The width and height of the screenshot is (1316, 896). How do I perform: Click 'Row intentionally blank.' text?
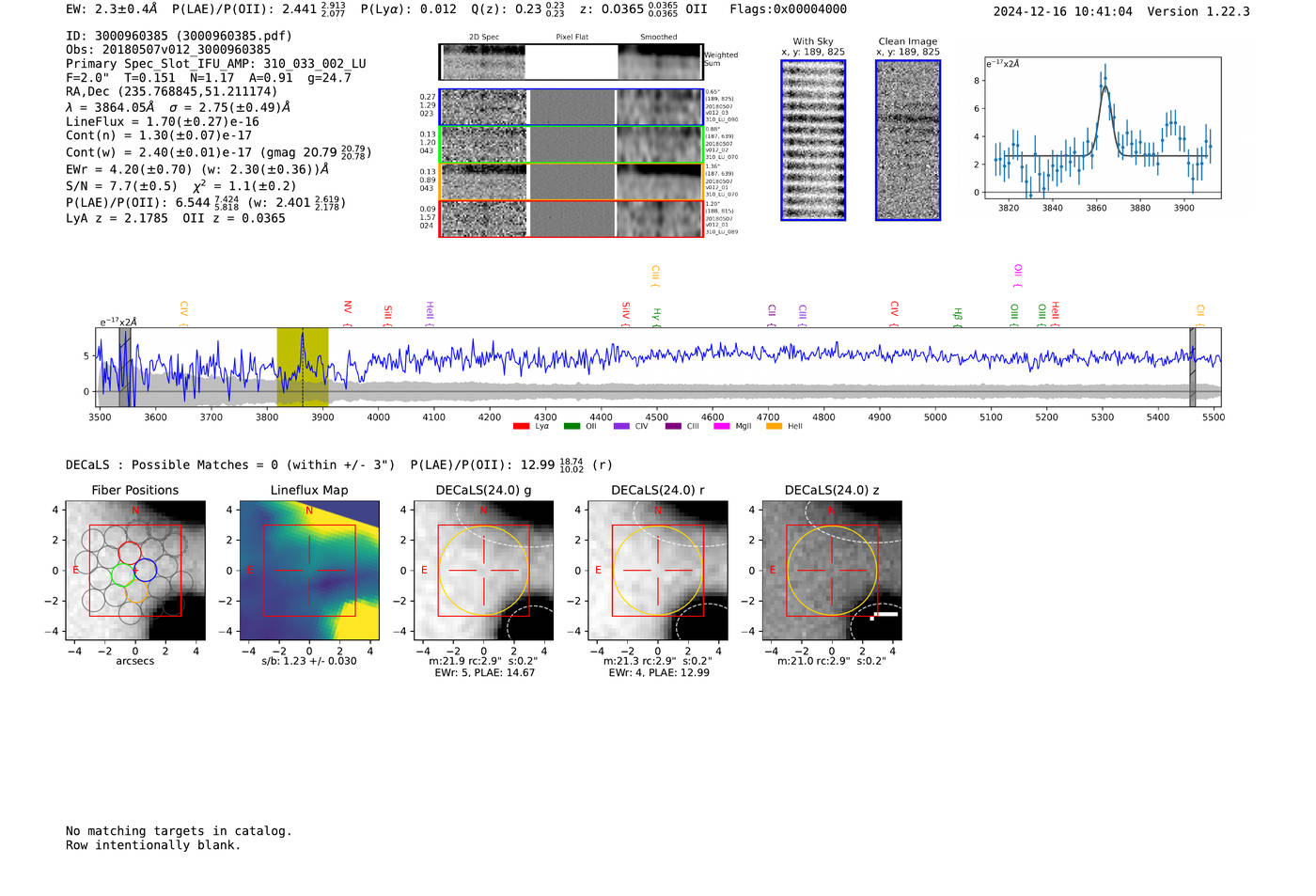153,845
